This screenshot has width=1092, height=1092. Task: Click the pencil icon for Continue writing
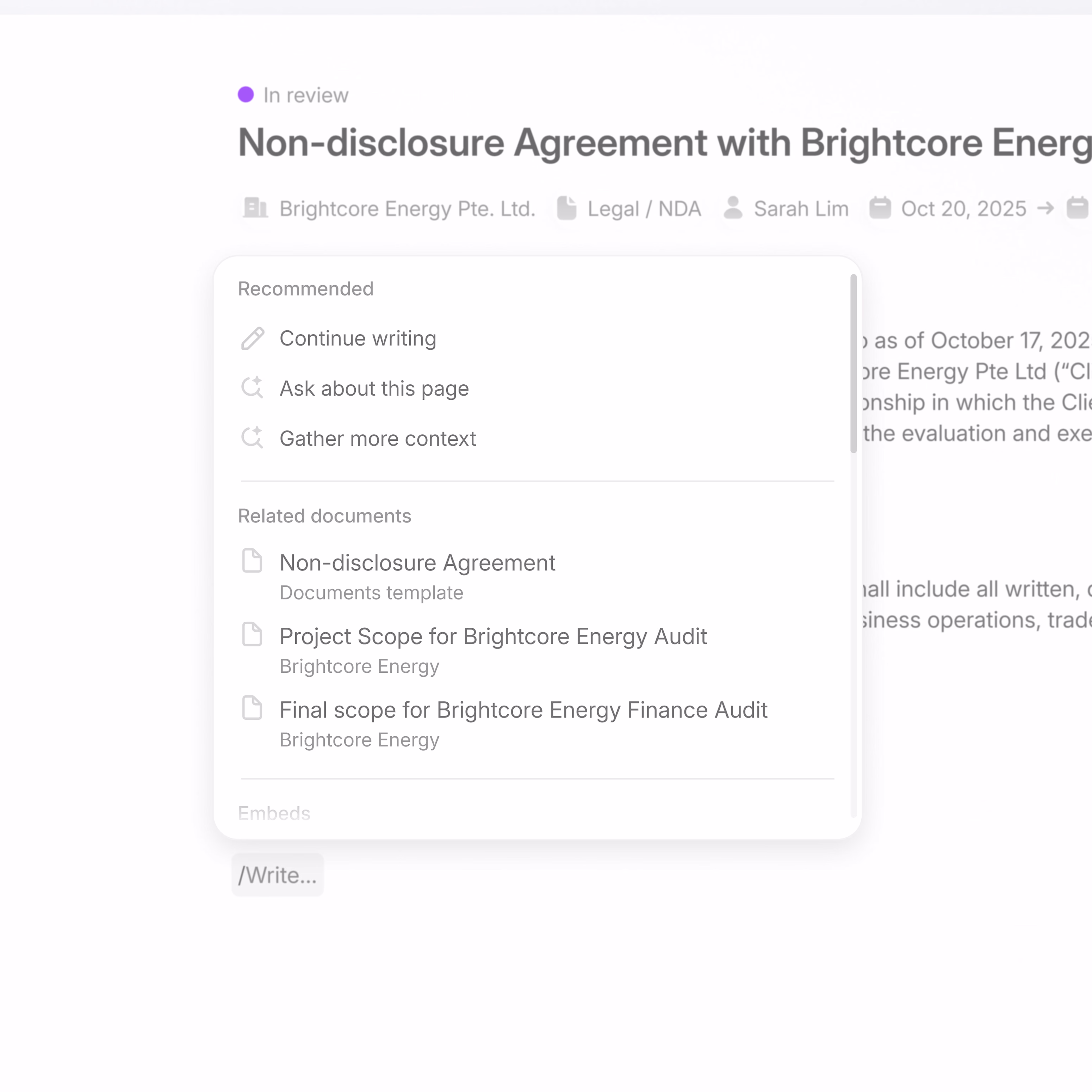[253, 339]
